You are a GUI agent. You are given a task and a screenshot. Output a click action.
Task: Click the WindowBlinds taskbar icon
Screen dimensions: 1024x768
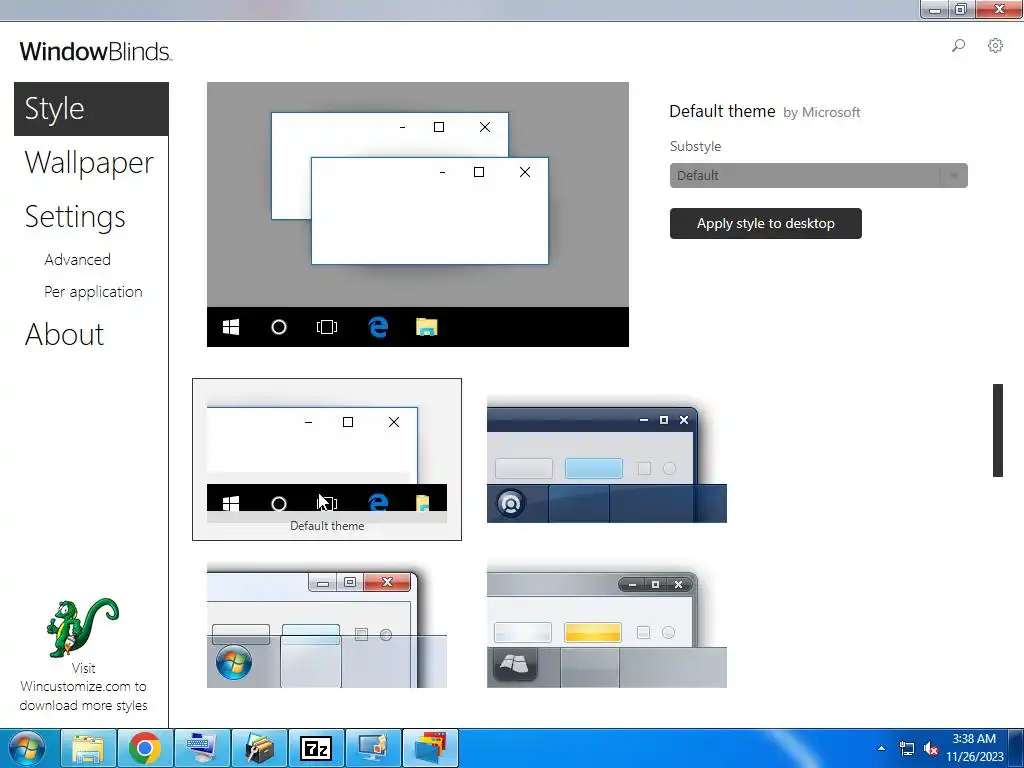pyautogui.click(x=430, y=748)
